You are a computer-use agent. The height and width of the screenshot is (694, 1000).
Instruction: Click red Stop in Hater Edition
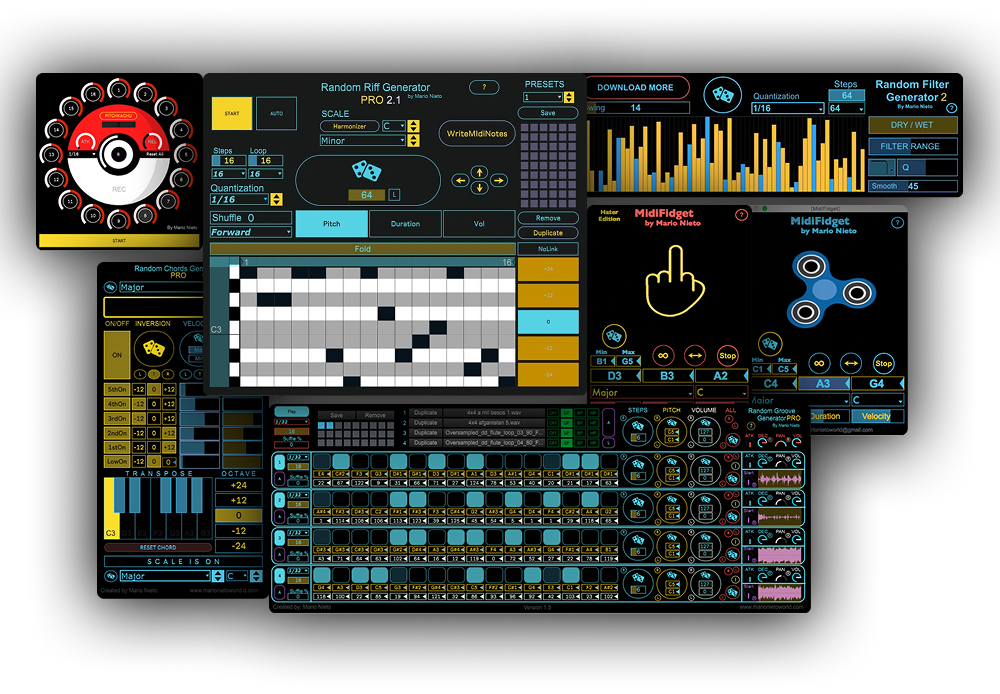(x=727, y=355)
